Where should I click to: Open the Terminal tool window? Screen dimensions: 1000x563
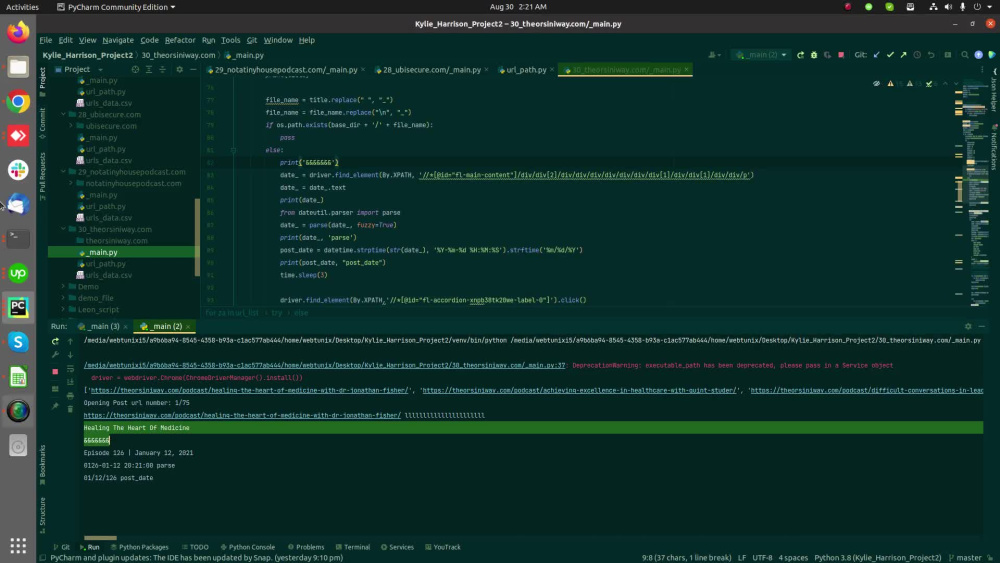[353, 547]
